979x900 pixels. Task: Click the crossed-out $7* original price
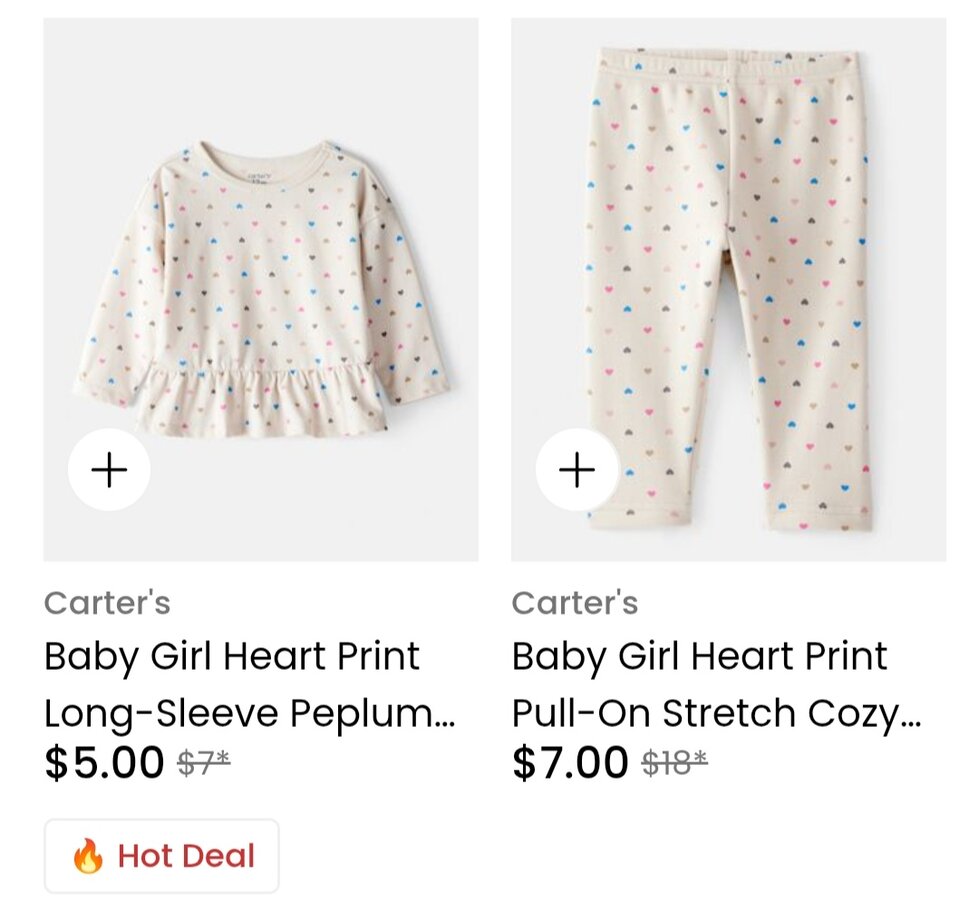click(204, 764)
